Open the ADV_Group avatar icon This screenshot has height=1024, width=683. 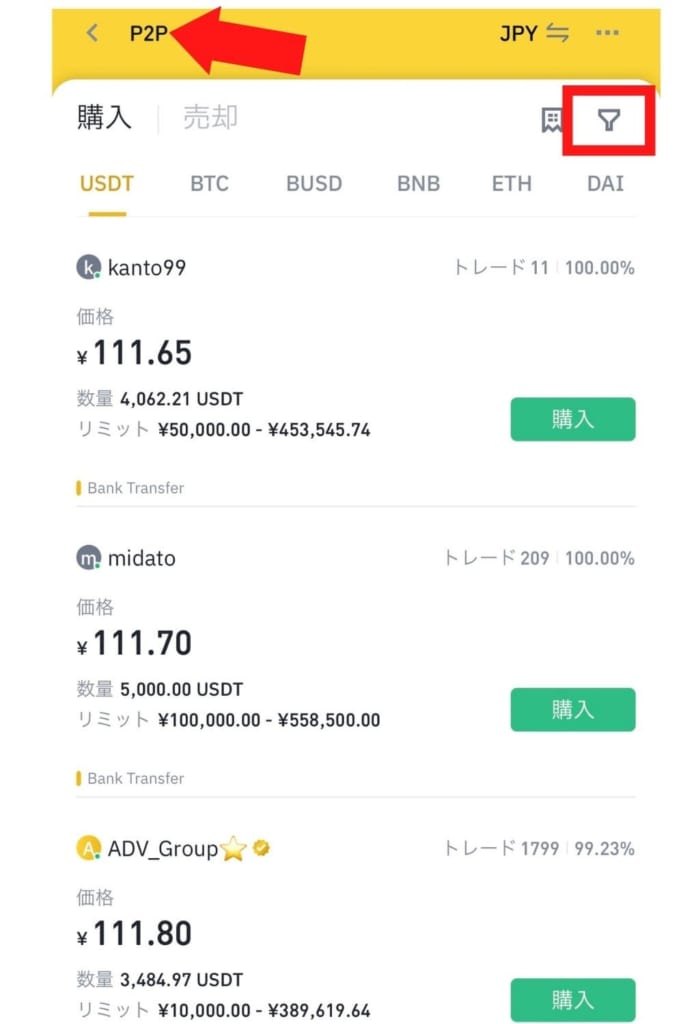click(x=88, y=848)
